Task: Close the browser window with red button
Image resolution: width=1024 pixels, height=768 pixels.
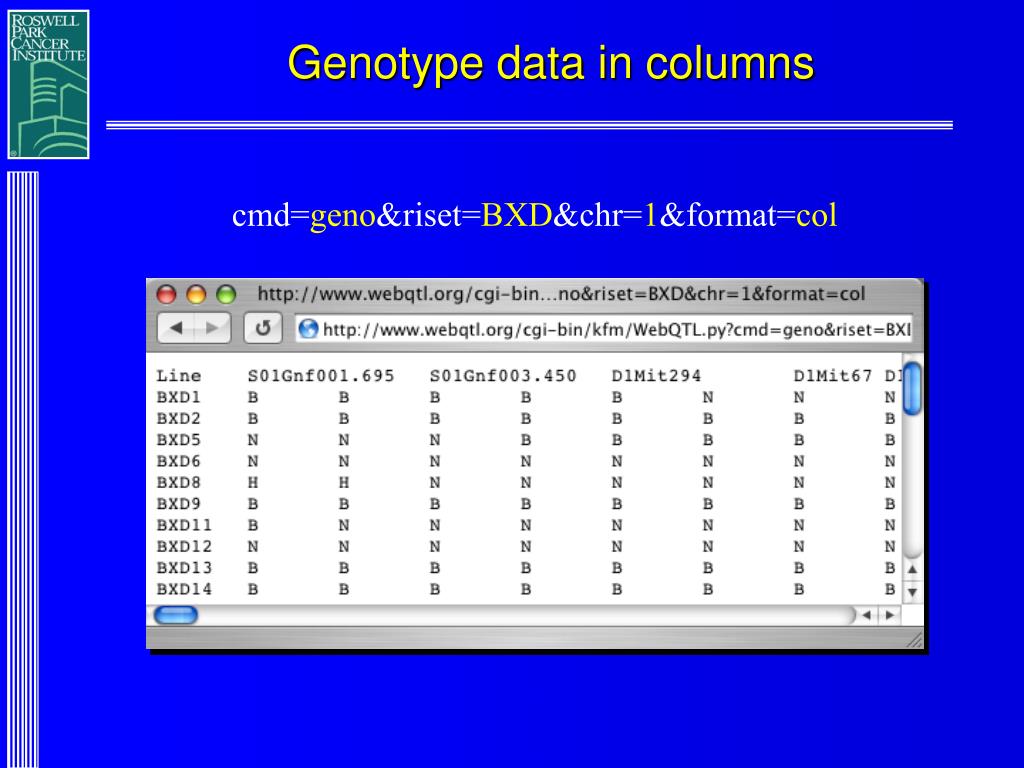Action: click(167, 295)
